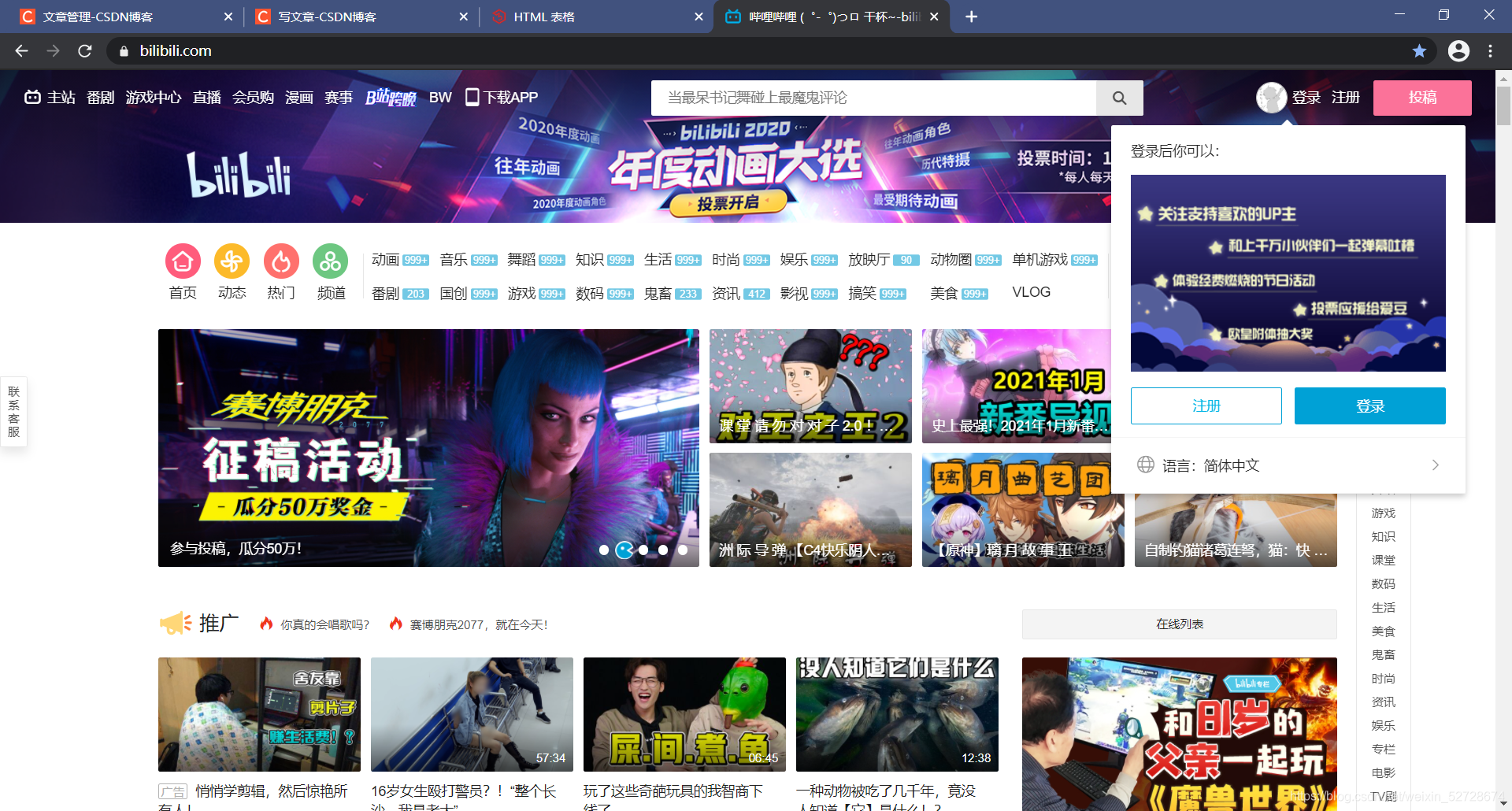Open 直播 in the top navigation
This screenshot has width=1512, height=811.
pos(207,97)
